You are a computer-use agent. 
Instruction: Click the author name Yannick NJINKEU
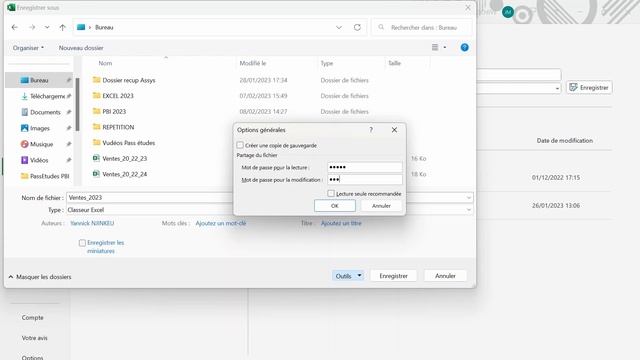[92, 223]
